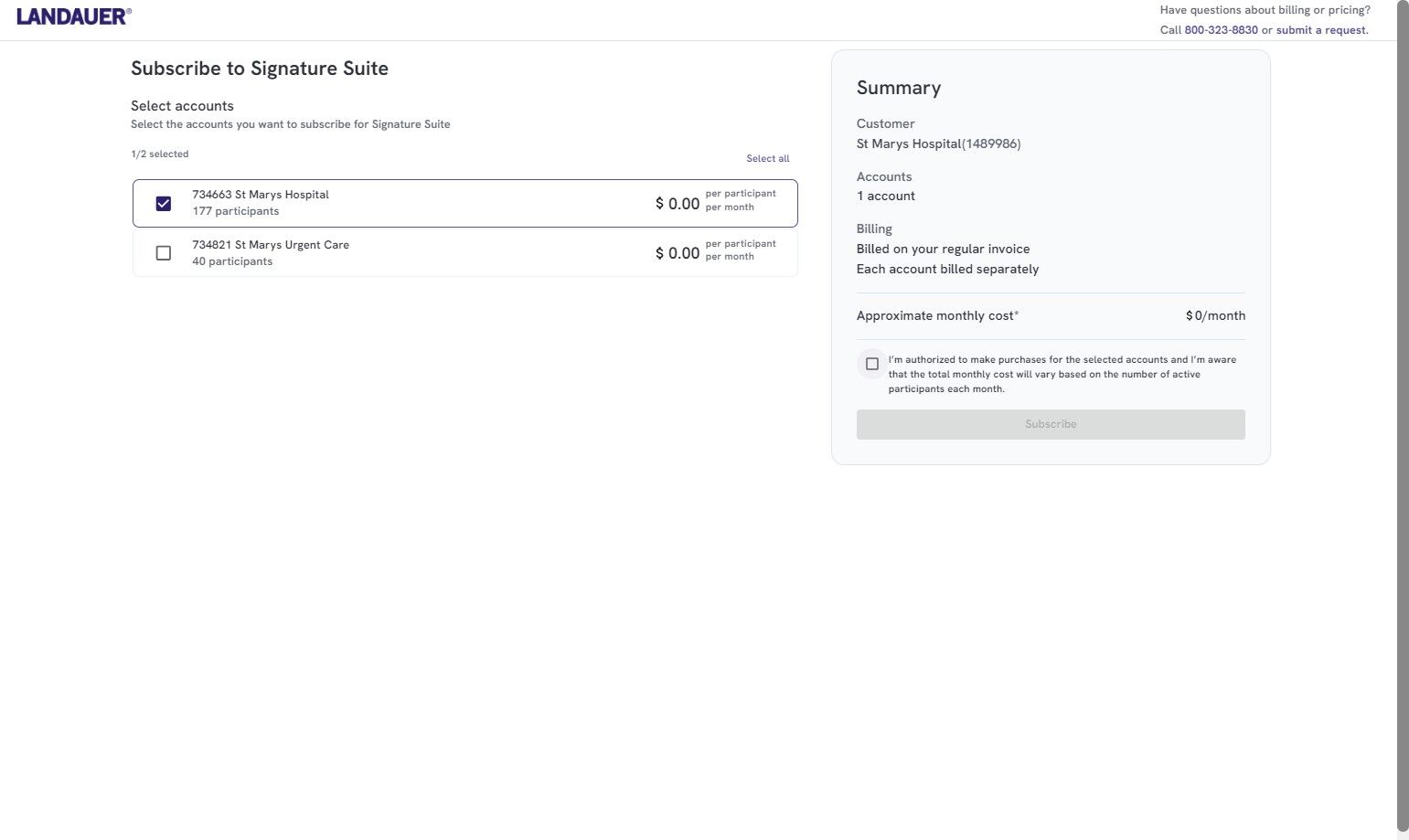Click the Subscribe button

click(1050, 424)
